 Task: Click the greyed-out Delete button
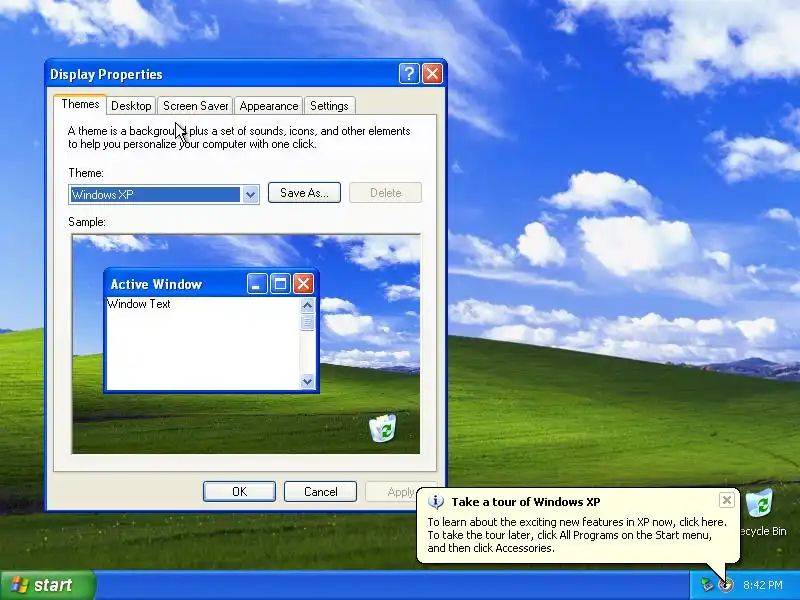point(385,193)
